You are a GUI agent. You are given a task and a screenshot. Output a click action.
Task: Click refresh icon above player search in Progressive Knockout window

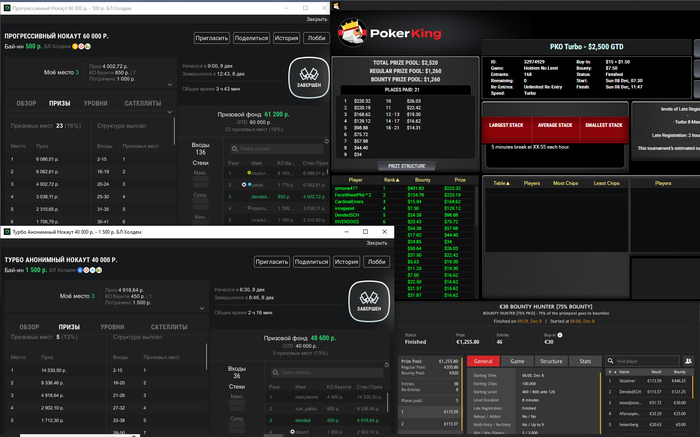[x=326, y=141]
